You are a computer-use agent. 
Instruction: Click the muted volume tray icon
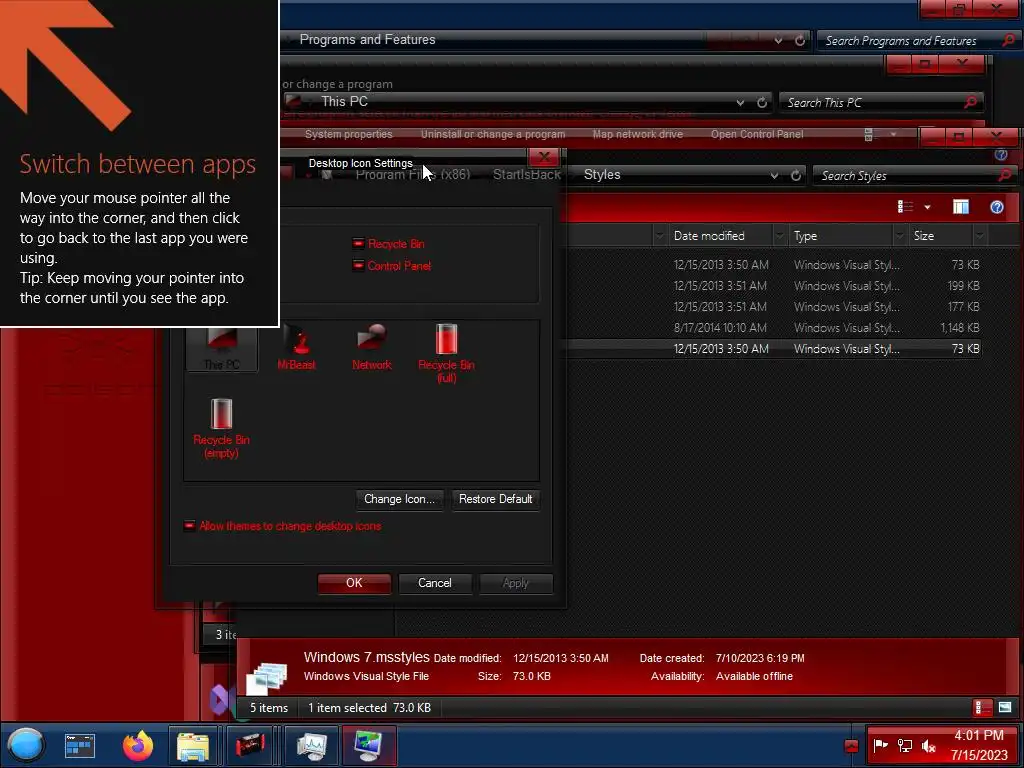(929, 745)
